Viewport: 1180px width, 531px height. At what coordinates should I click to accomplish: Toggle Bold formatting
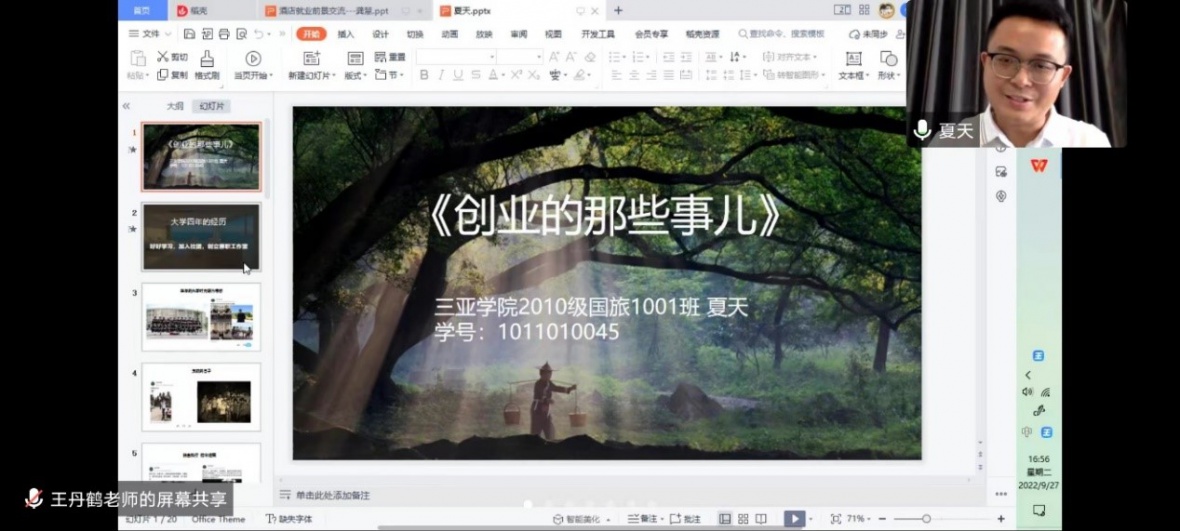[424, 75]
